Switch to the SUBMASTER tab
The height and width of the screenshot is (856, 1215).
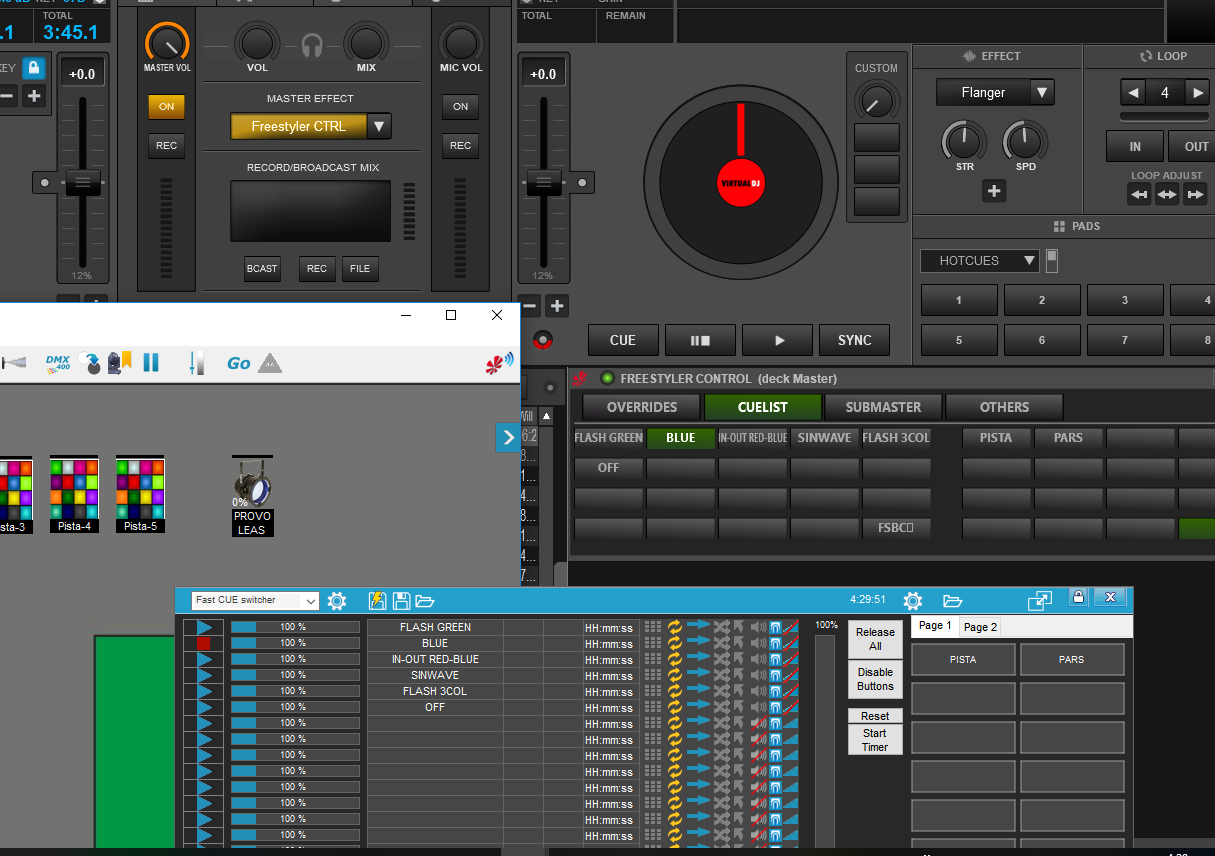(883, 407)
